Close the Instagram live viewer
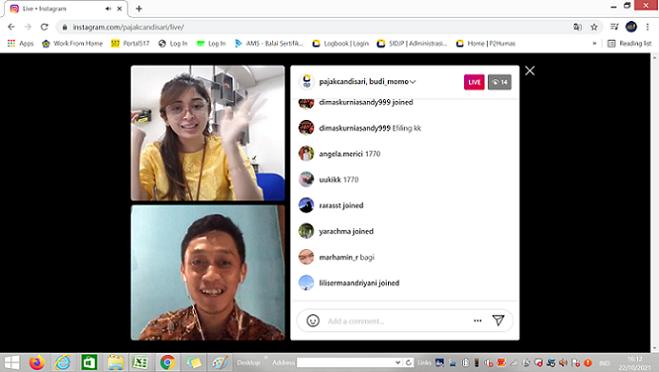The height and width of the screenshot is (372, 659). (x=530, y=71)
